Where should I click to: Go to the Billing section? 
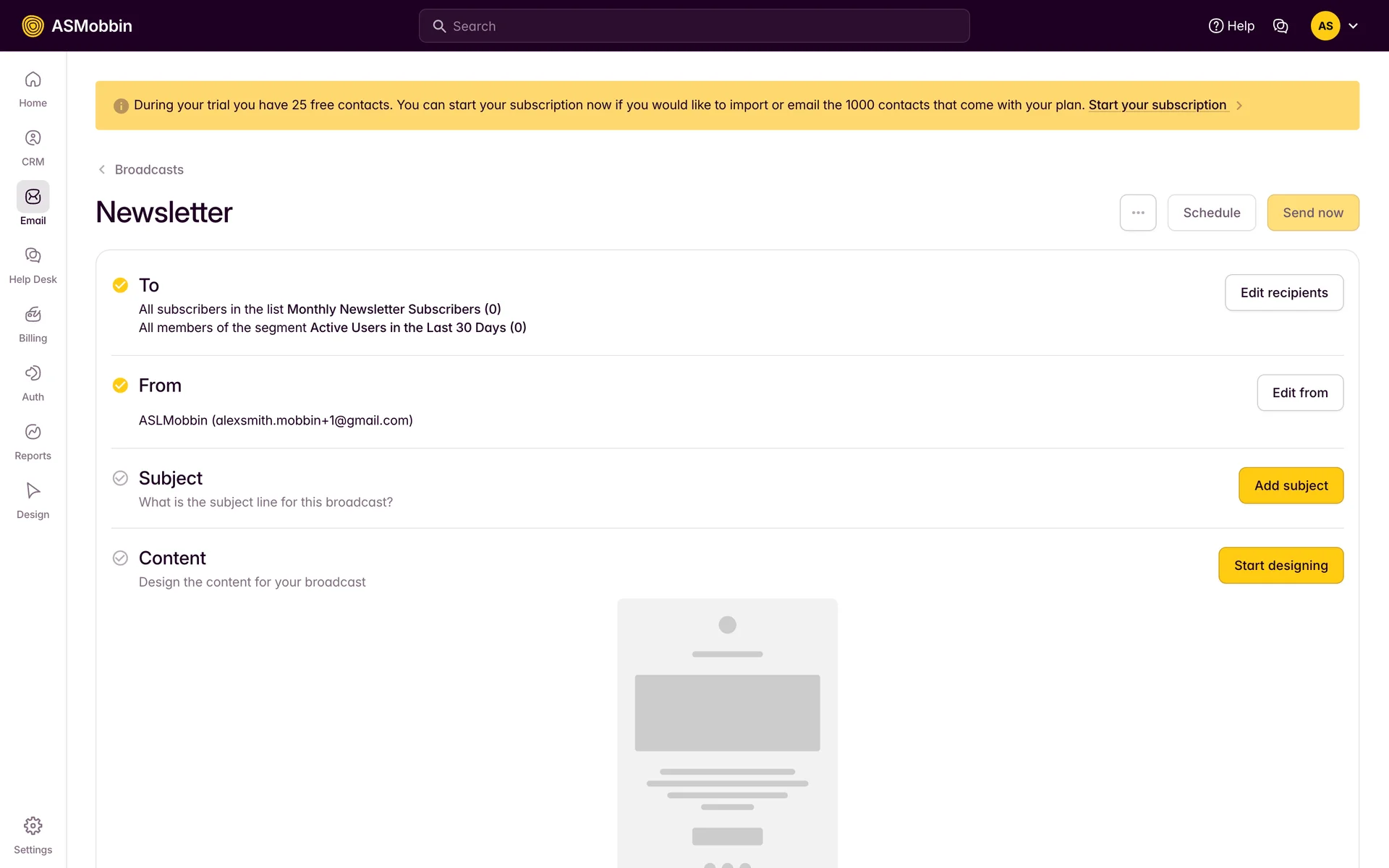pos(33,315)
